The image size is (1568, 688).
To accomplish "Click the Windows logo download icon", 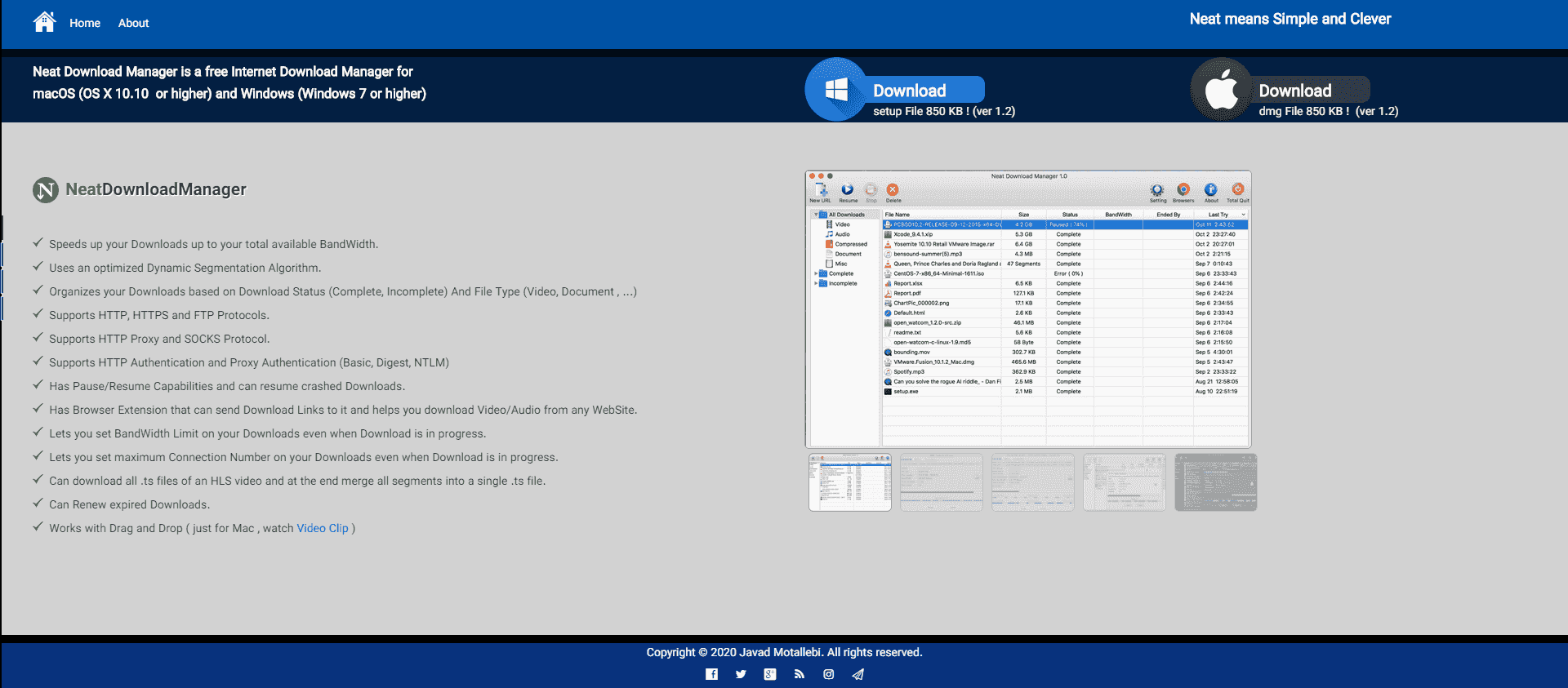I will coord(835,90).
